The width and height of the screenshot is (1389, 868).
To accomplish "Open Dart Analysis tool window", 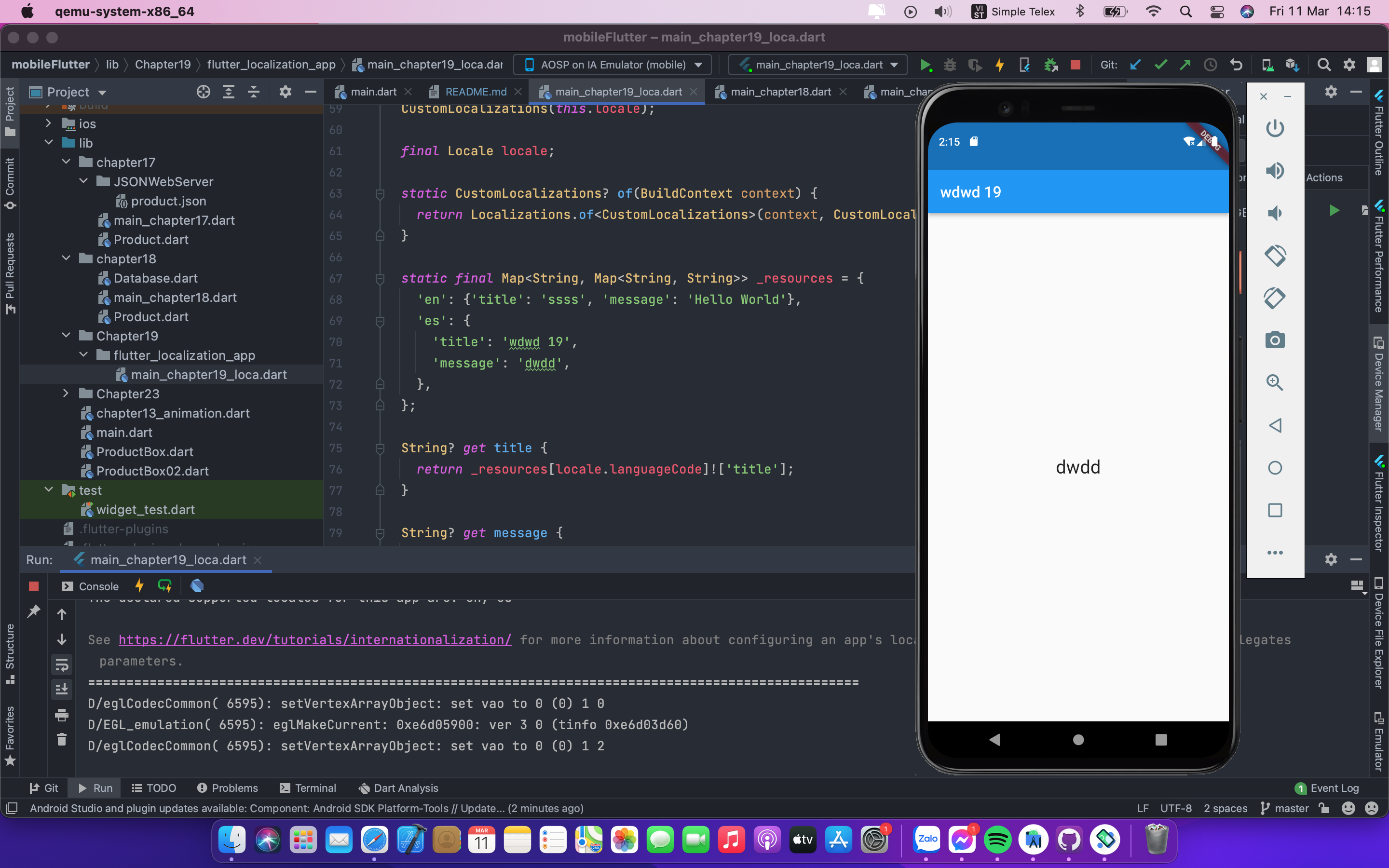I will (x=399, y=787).
